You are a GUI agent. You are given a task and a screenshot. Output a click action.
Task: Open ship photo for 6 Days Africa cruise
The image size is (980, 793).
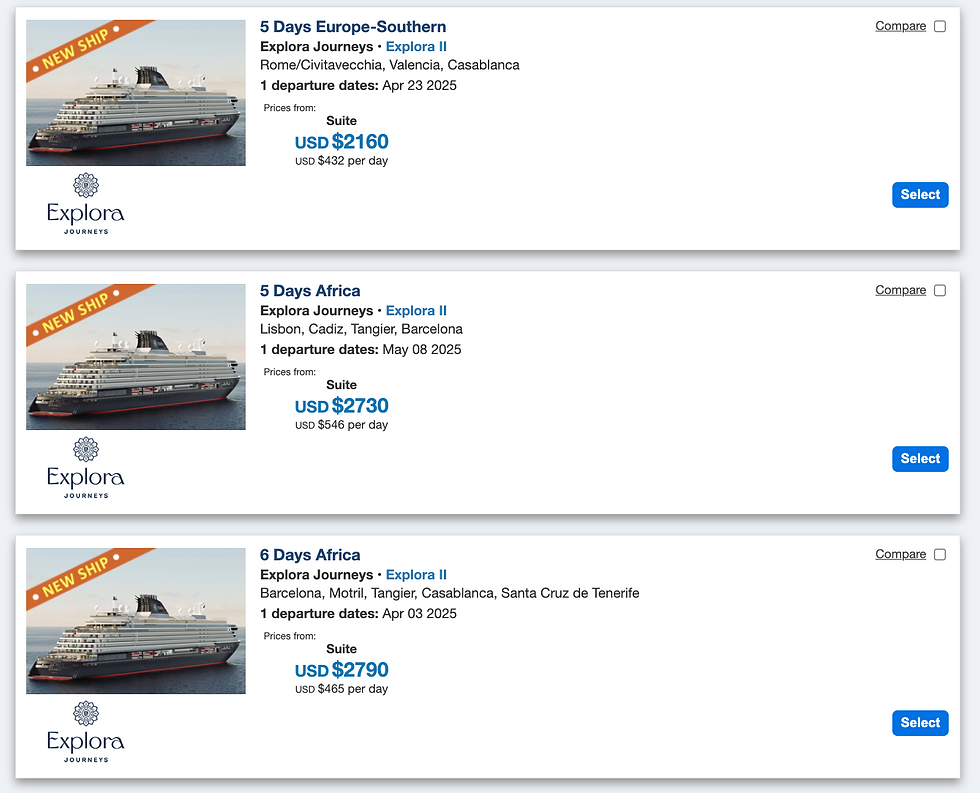pos(136,621)
